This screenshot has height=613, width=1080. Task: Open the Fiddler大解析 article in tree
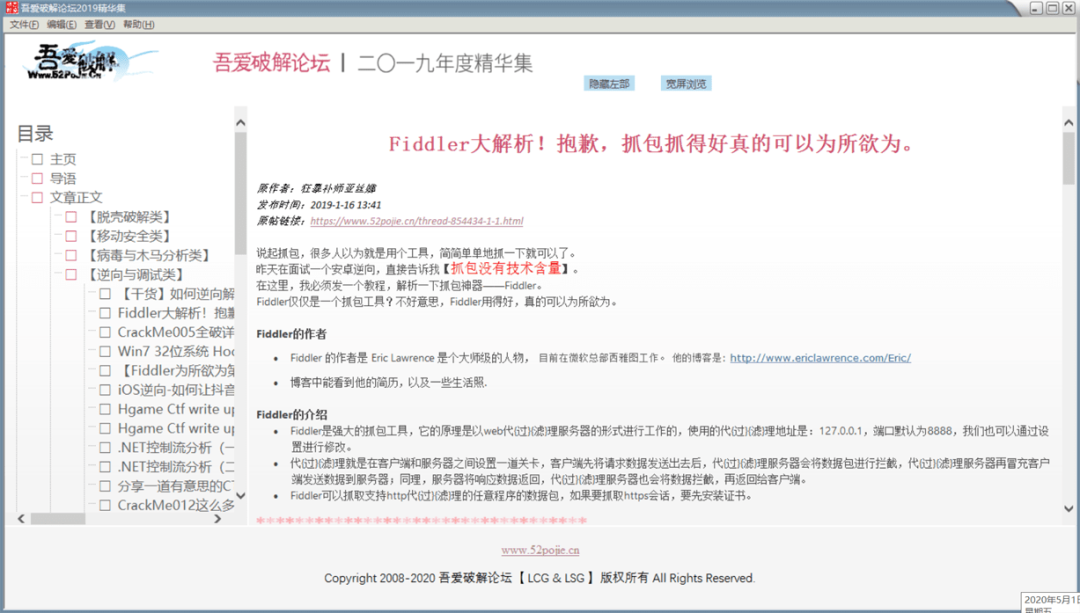click(x=176, y=313)
